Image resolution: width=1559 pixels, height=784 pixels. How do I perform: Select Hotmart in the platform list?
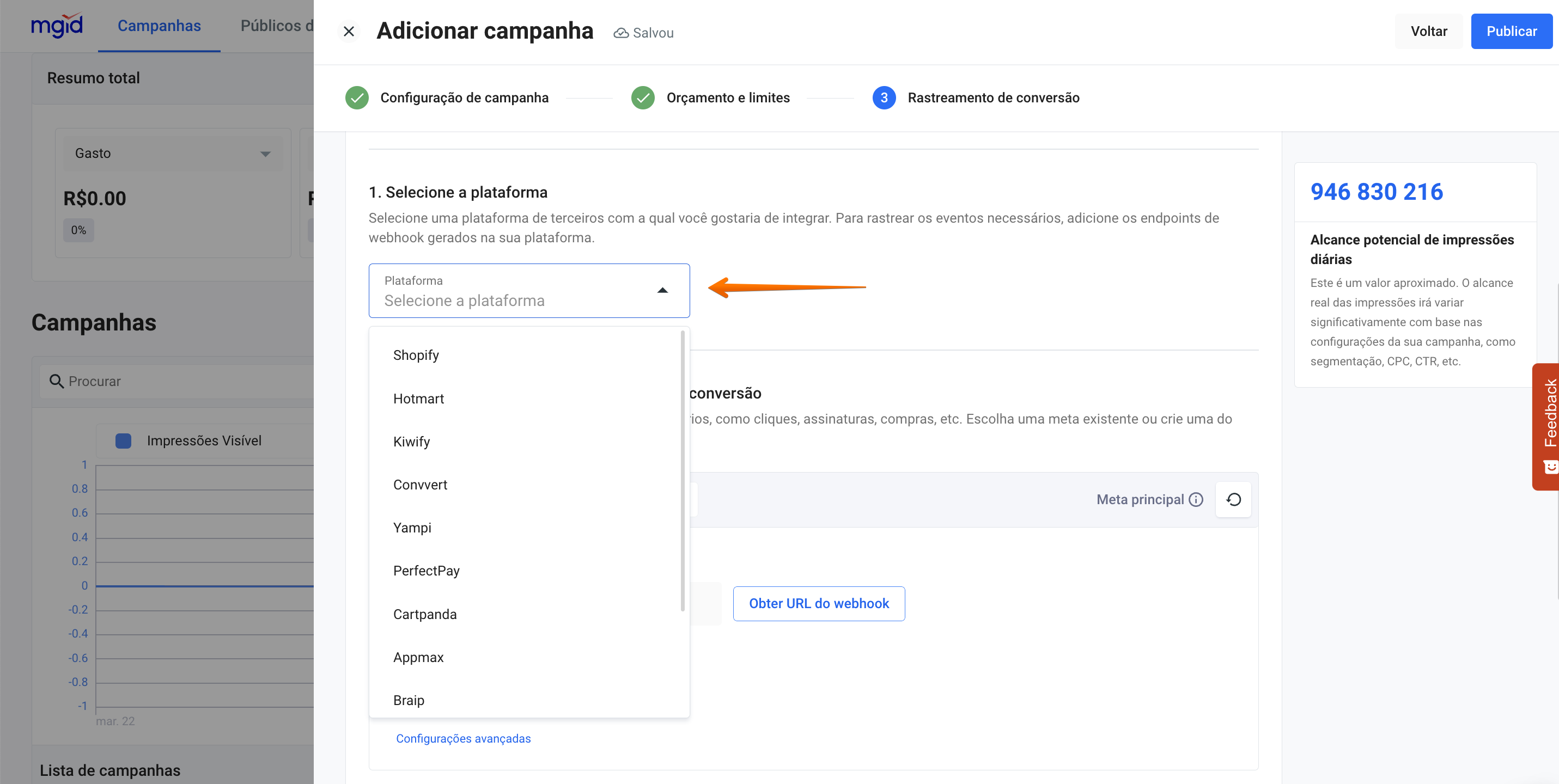coord(418,399)
